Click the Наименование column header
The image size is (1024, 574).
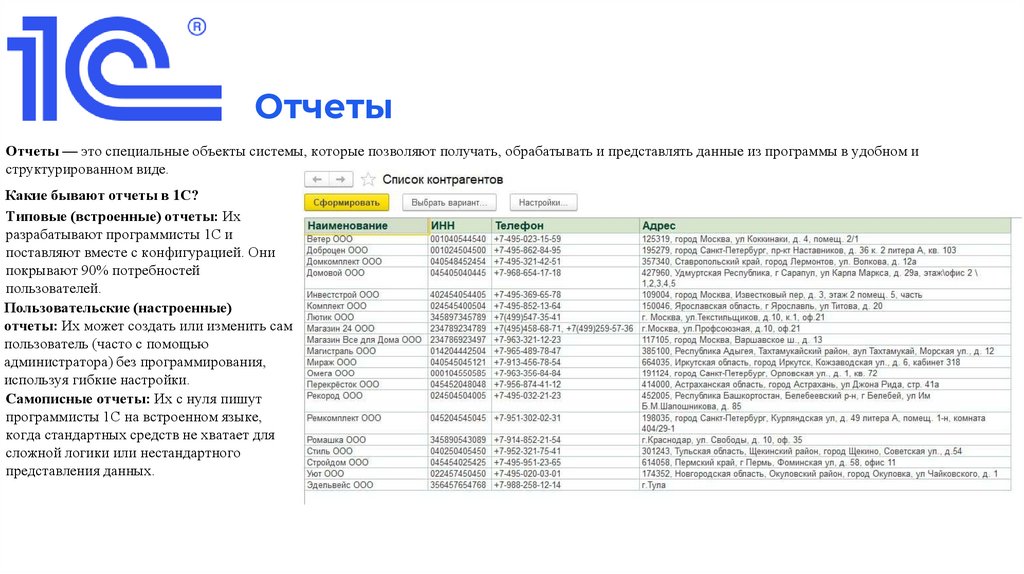[366, 225]
